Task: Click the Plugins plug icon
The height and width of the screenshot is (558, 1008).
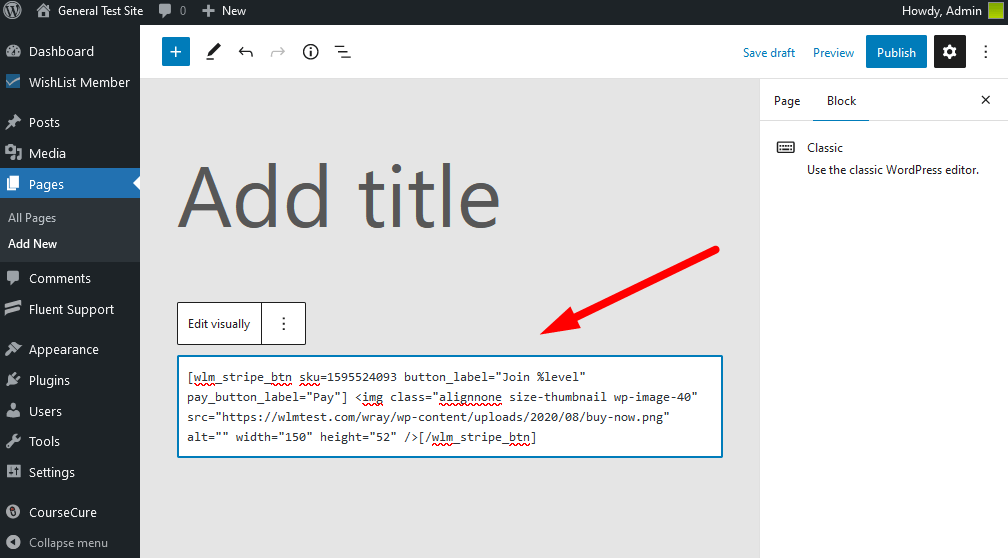Action: point(14,380)
